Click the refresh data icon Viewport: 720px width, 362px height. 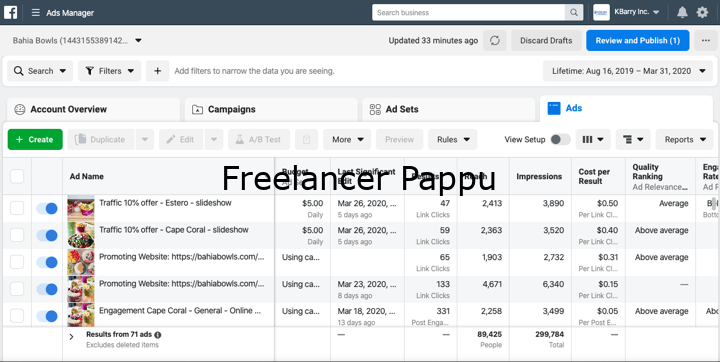[x=495, y=40]
